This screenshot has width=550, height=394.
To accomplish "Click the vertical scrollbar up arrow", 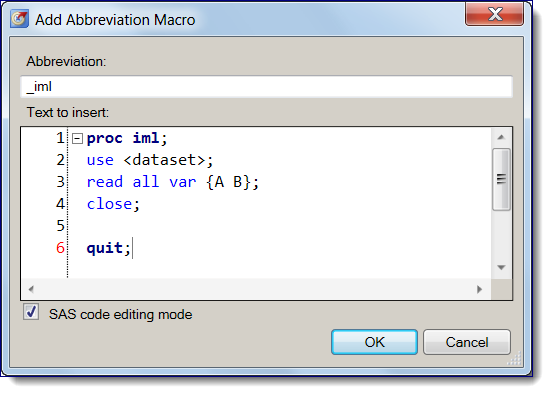I will (x=501, y=137).
